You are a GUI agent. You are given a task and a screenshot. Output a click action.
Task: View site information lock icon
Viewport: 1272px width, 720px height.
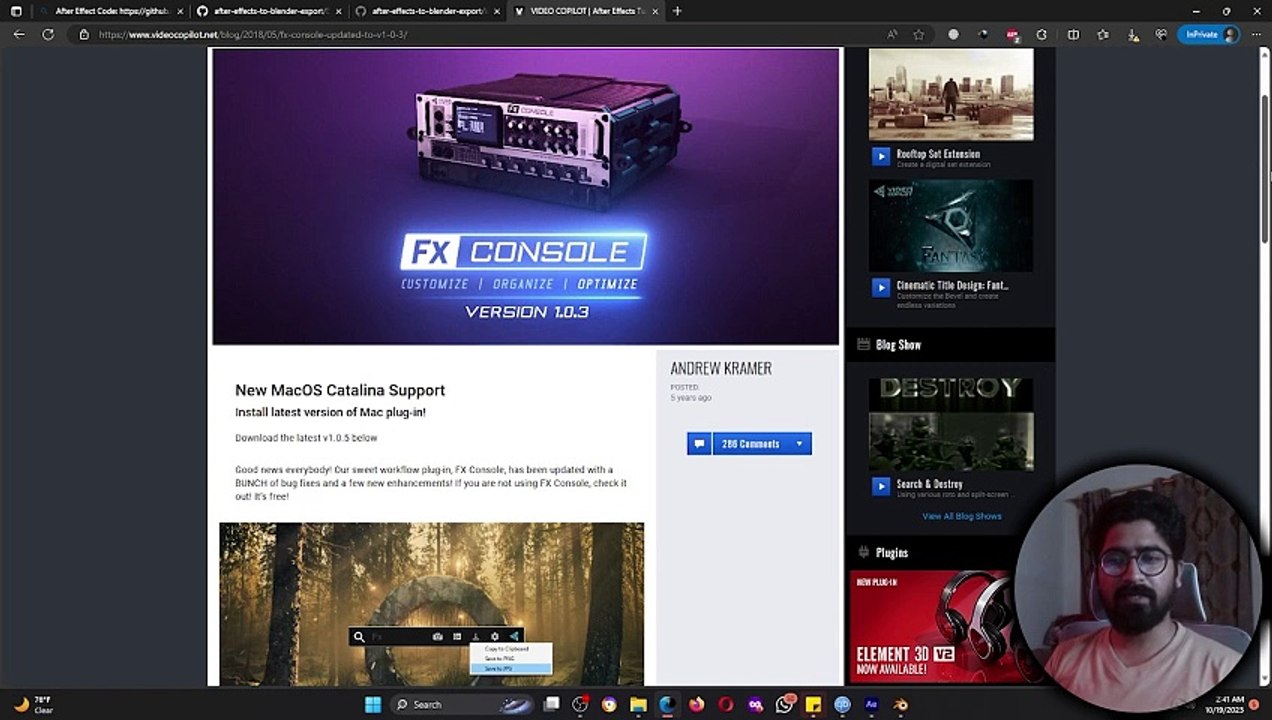tap(84, 34)
